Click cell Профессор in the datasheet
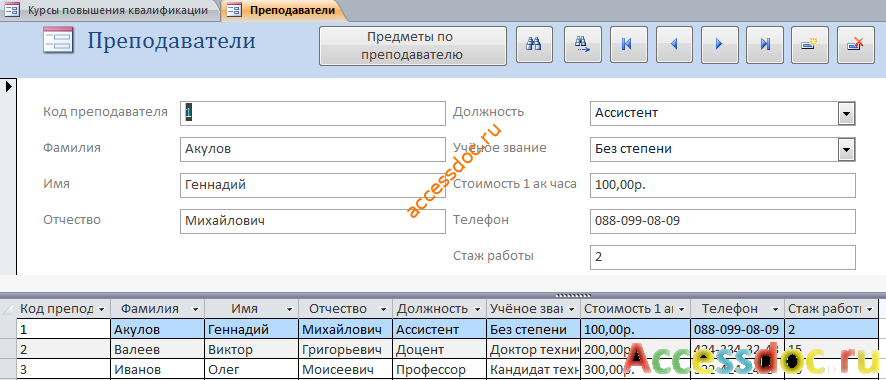Viewport: 886px width, 380px height. coord(439,370)
